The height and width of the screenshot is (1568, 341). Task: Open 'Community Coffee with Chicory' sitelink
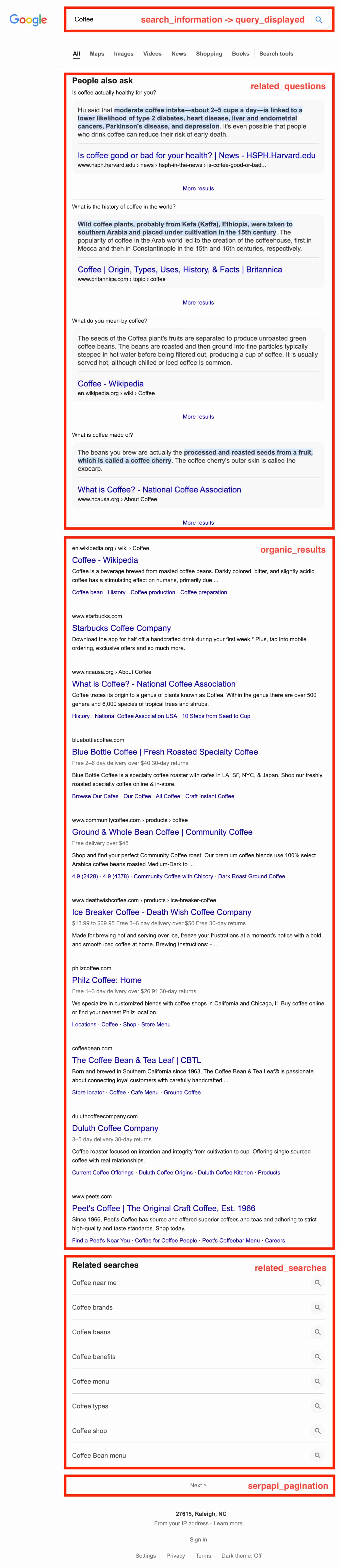point(174,876)
